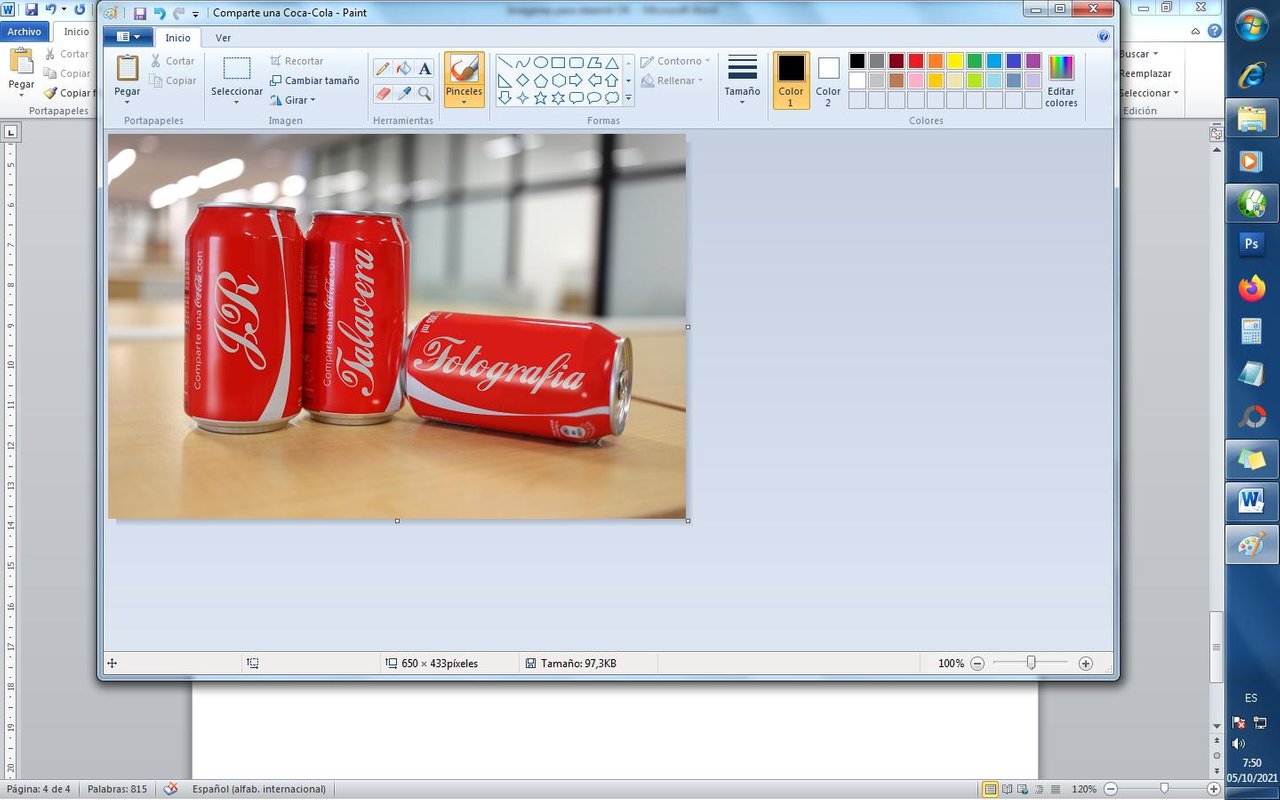Choose the Triangle shape in Formas
1280x800 pixels.
612,63
